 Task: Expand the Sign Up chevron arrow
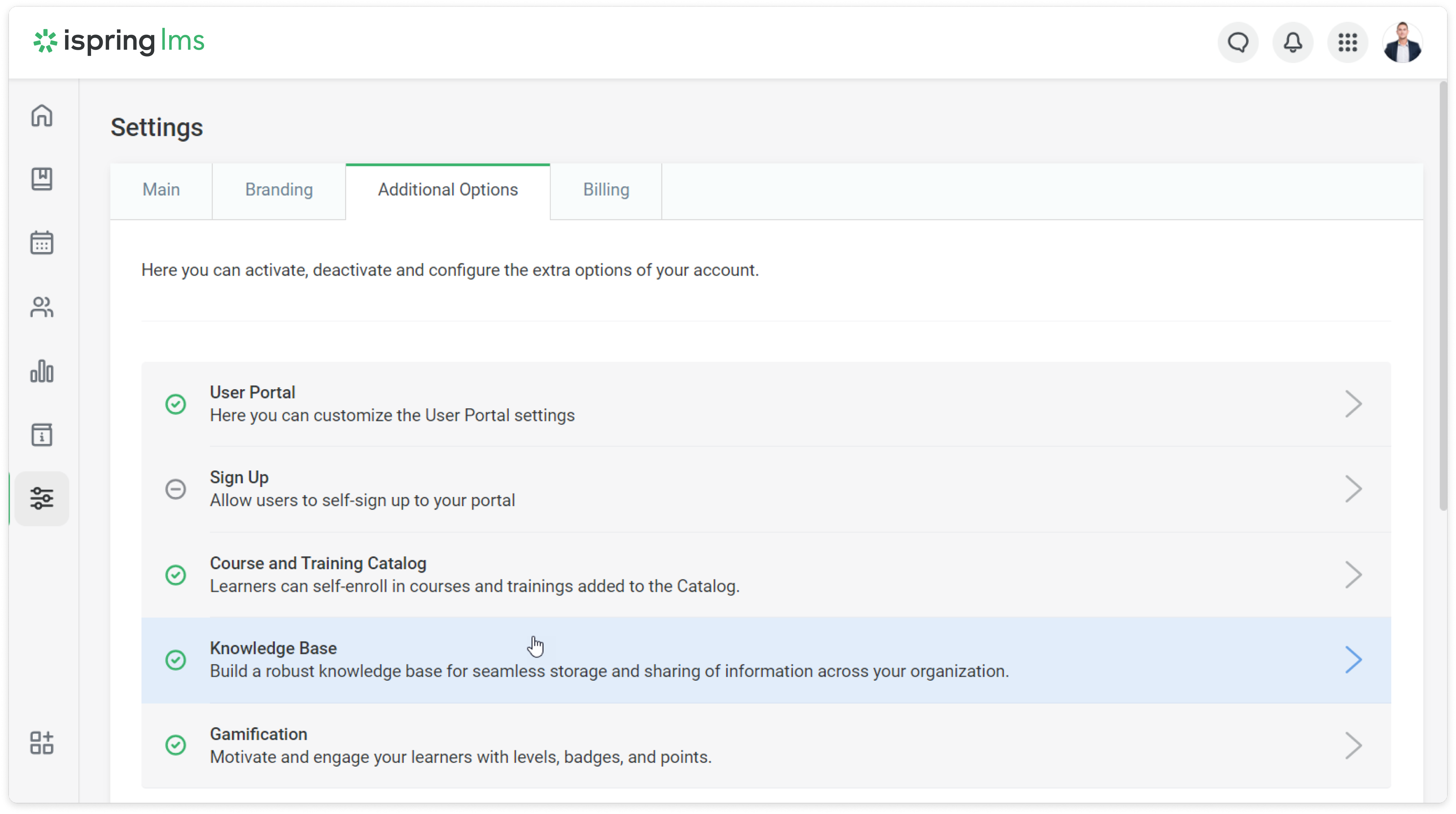tap(1353, 489)
